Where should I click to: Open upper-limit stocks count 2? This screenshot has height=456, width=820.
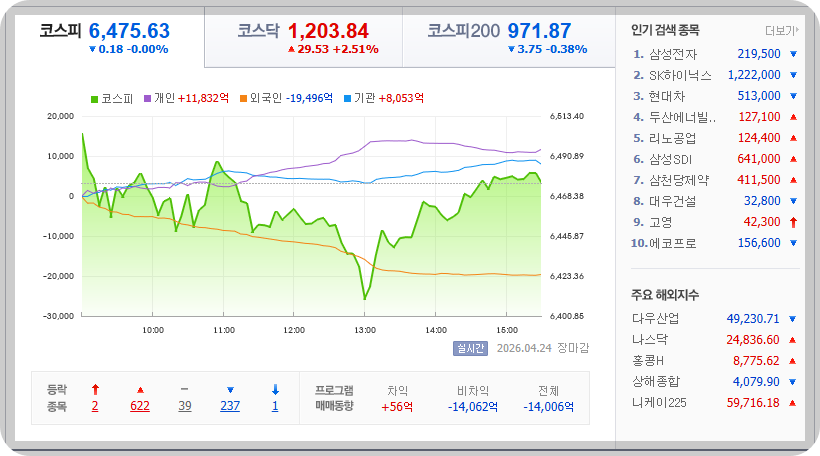(95, 406)
